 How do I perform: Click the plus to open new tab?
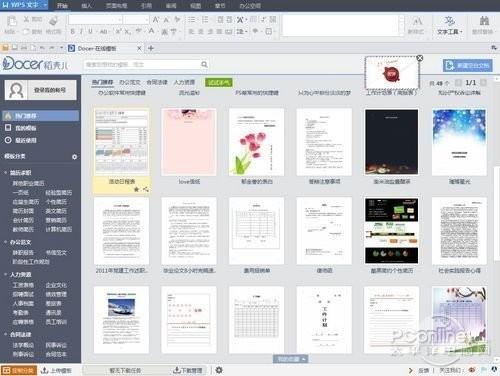pyautogui.click(x=151, y=48)
